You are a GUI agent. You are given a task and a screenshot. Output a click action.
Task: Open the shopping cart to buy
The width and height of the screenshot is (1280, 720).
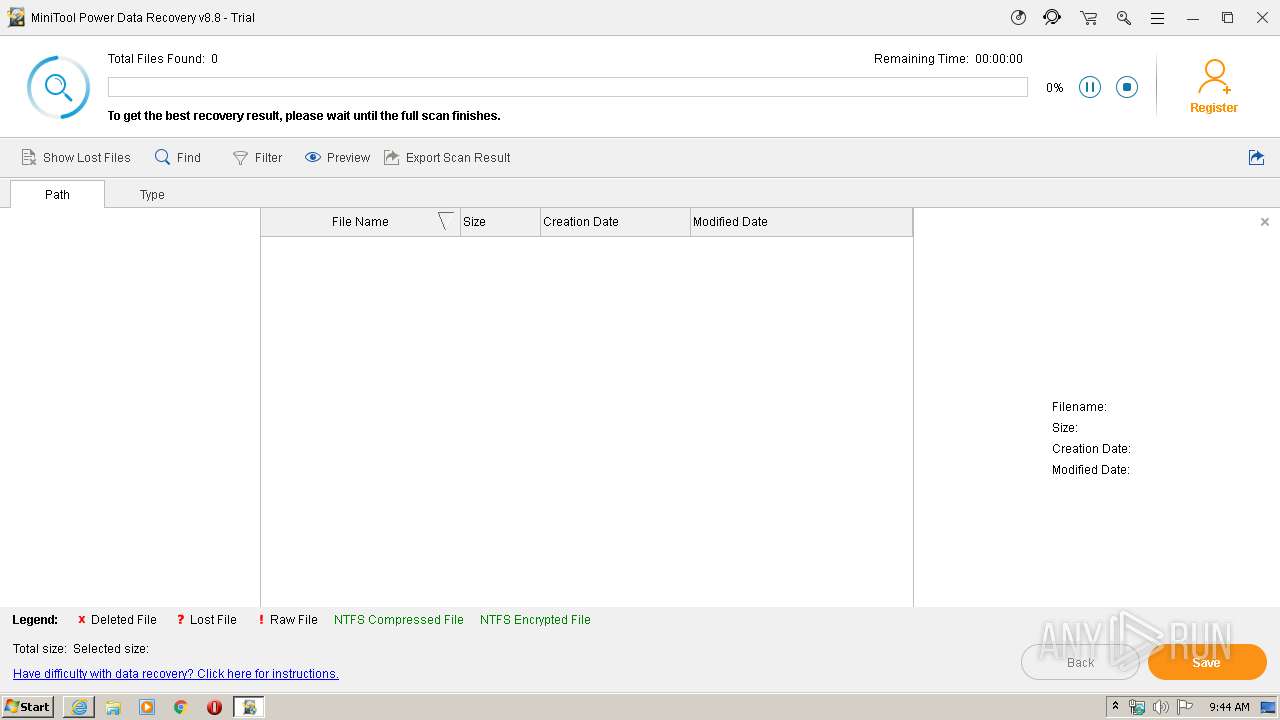tap(1088, 17)
